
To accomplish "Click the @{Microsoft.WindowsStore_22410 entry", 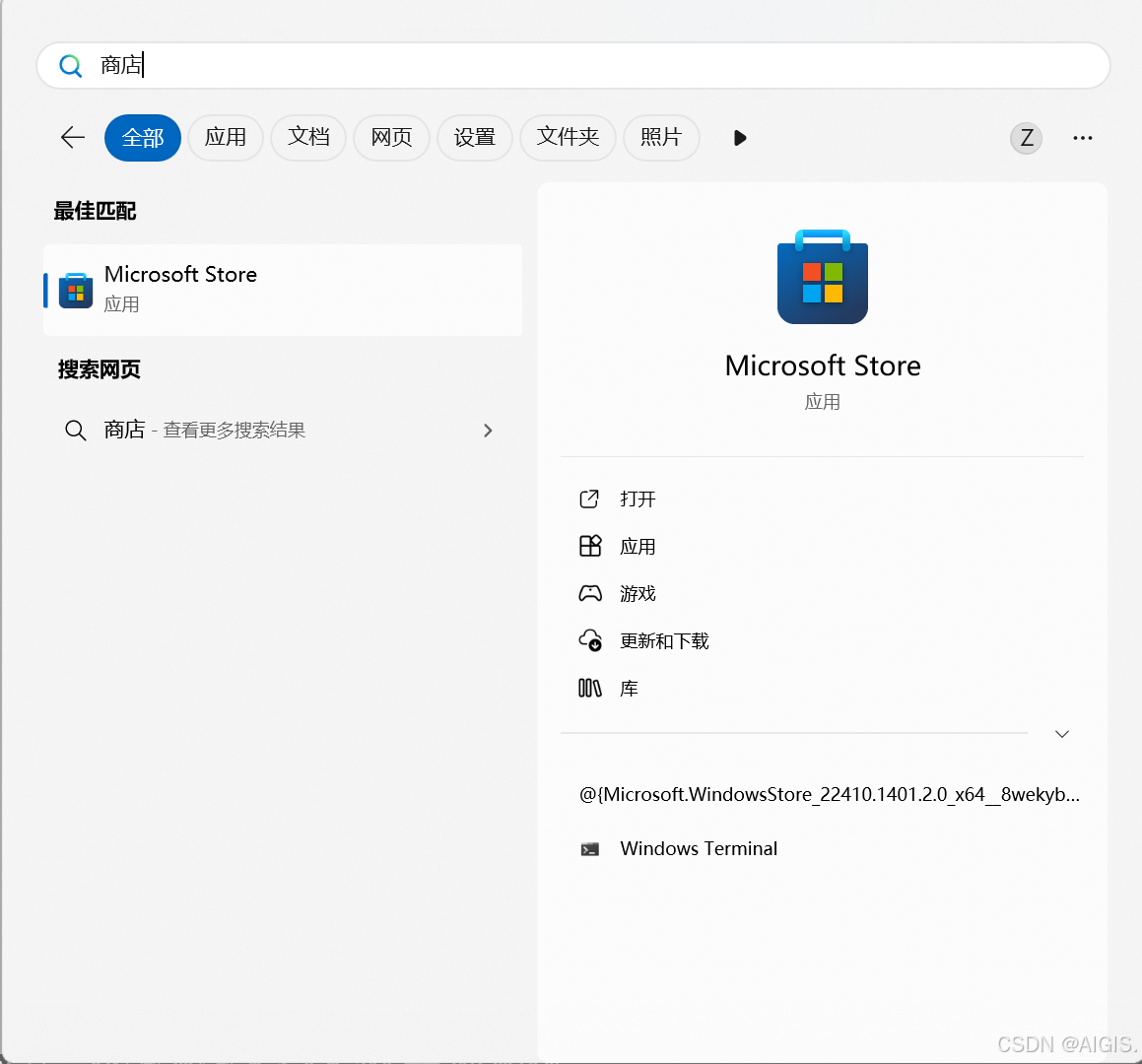I will click(830, 794).
